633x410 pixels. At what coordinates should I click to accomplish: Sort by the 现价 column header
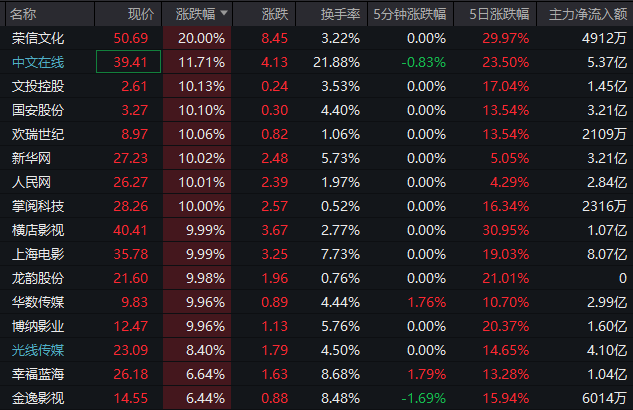click(x=141, y=14)
